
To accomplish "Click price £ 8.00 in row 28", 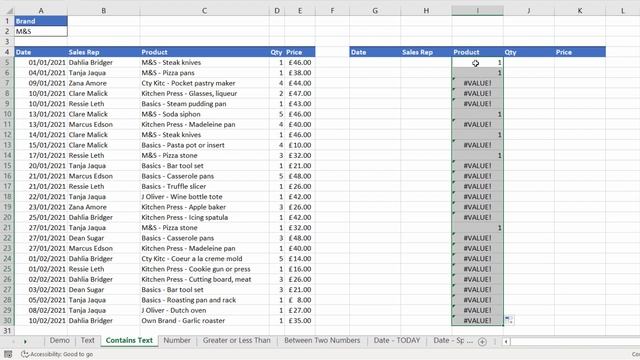I will (300, 300).
